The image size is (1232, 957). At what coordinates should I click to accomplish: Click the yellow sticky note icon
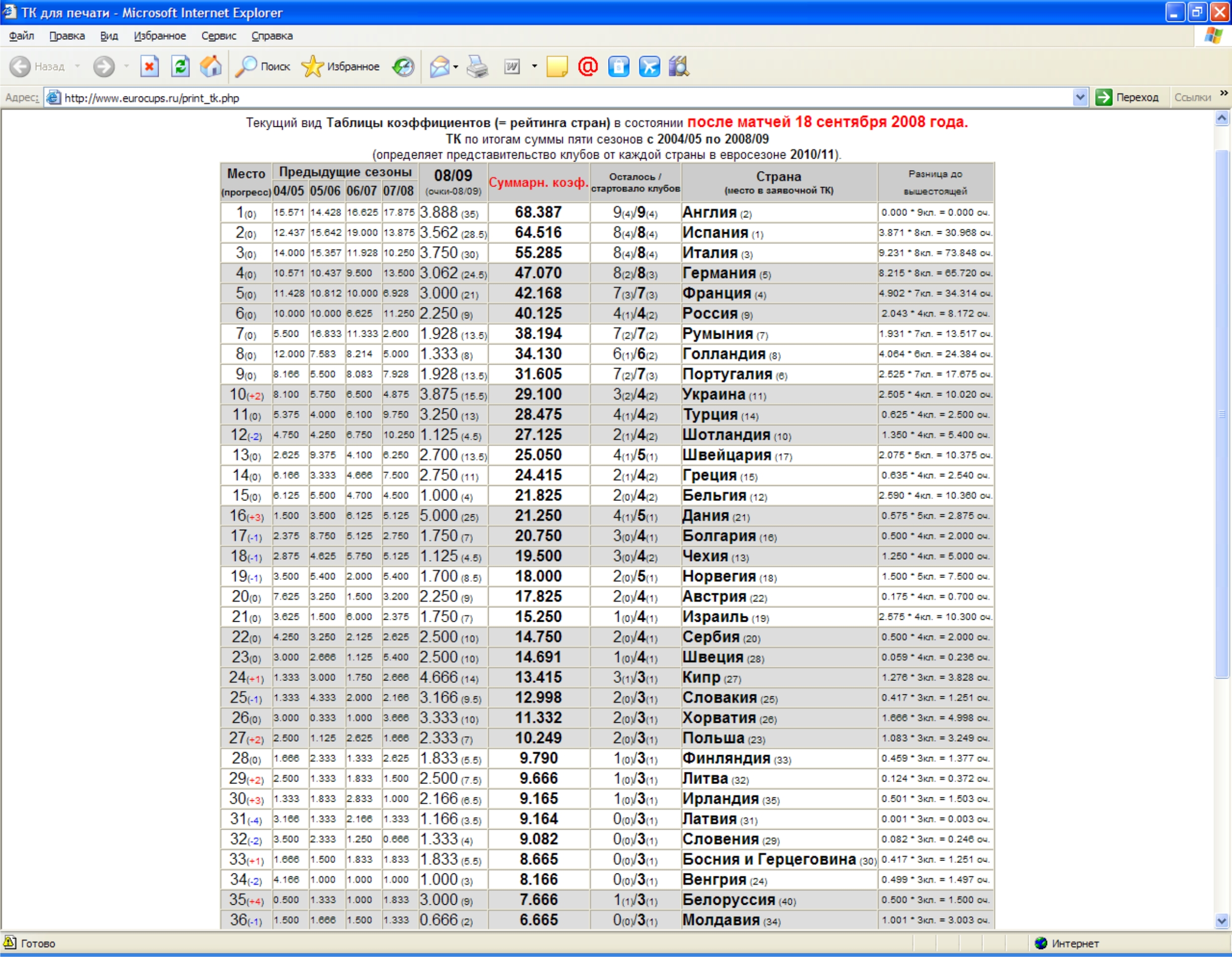pos(557,67)
